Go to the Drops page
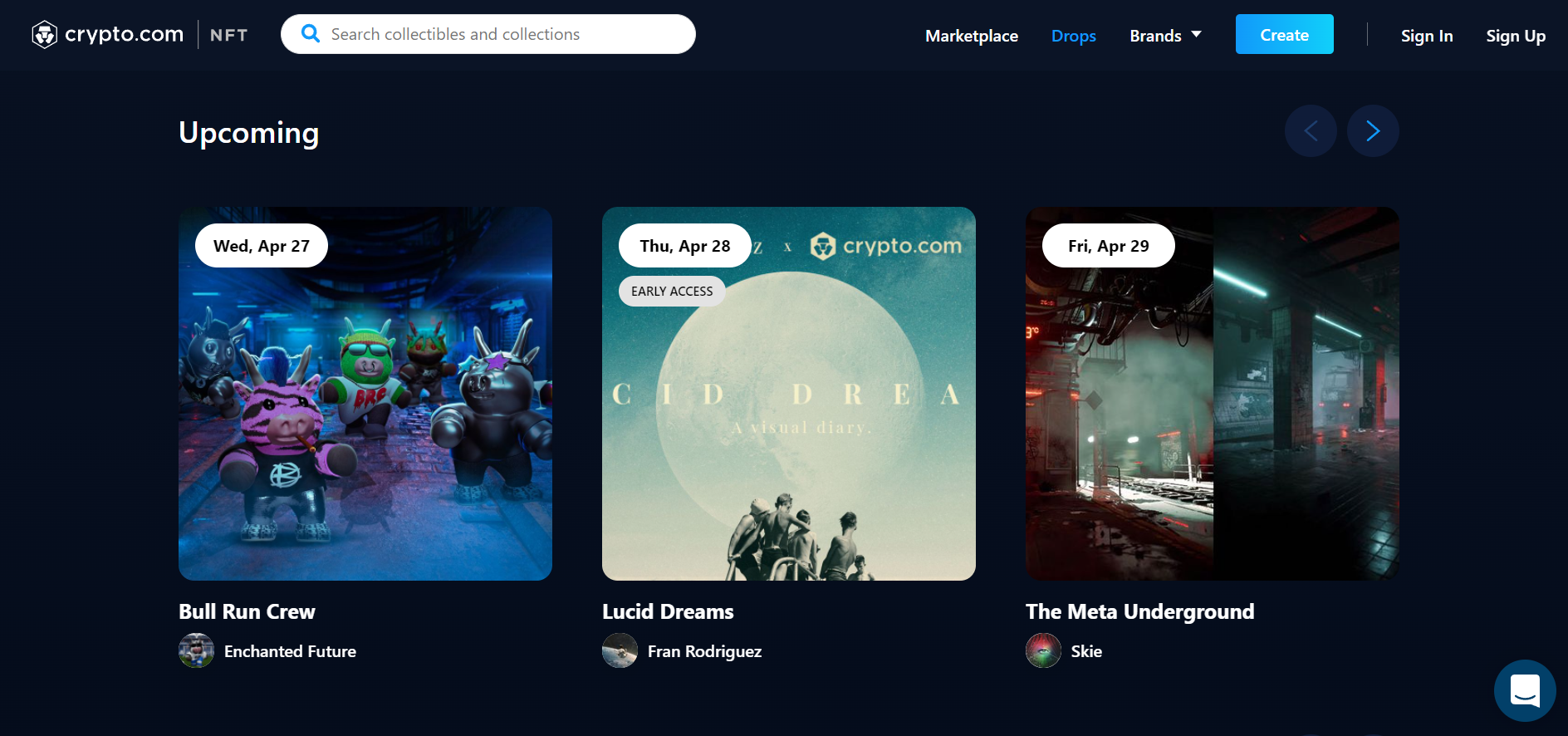1568x736 pixels. tap(1074, 36)
